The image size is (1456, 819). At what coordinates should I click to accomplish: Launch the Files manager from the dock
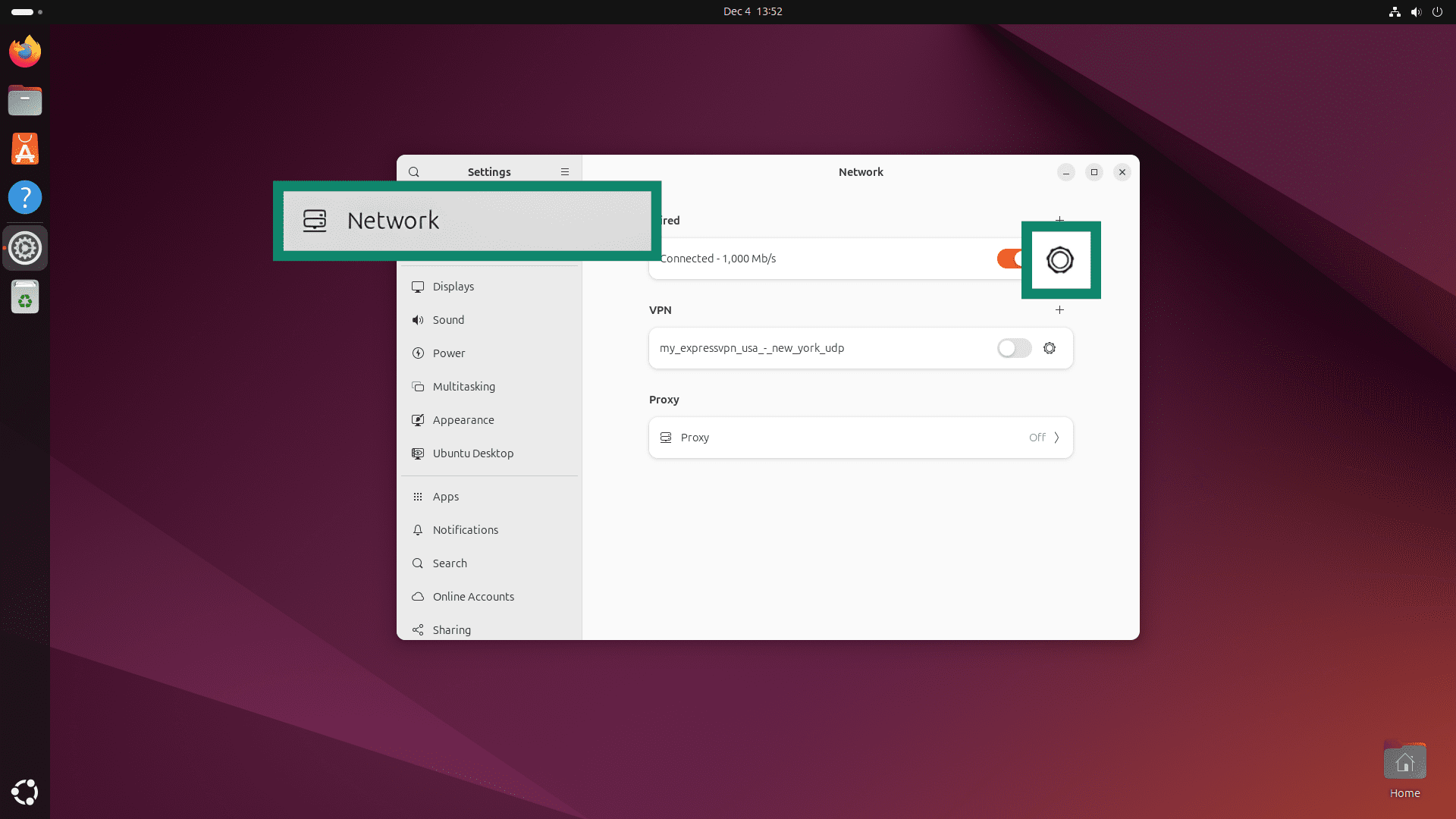pyautogui.click(x=25, y=100)
